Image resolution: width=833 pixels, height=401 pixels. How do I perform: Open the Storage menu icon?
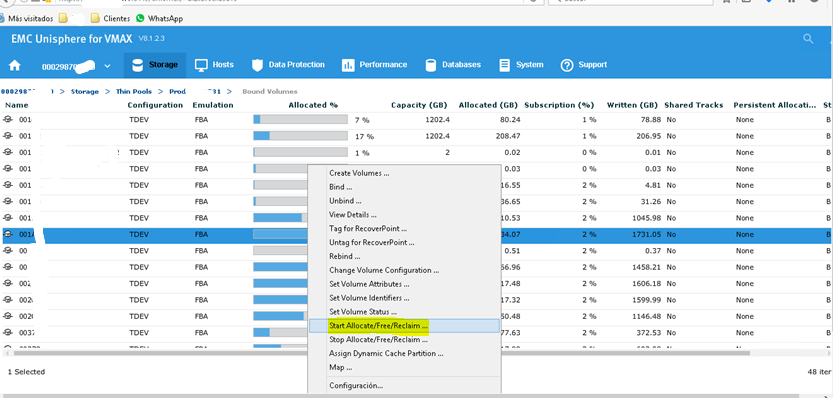[x=138, y=65]
